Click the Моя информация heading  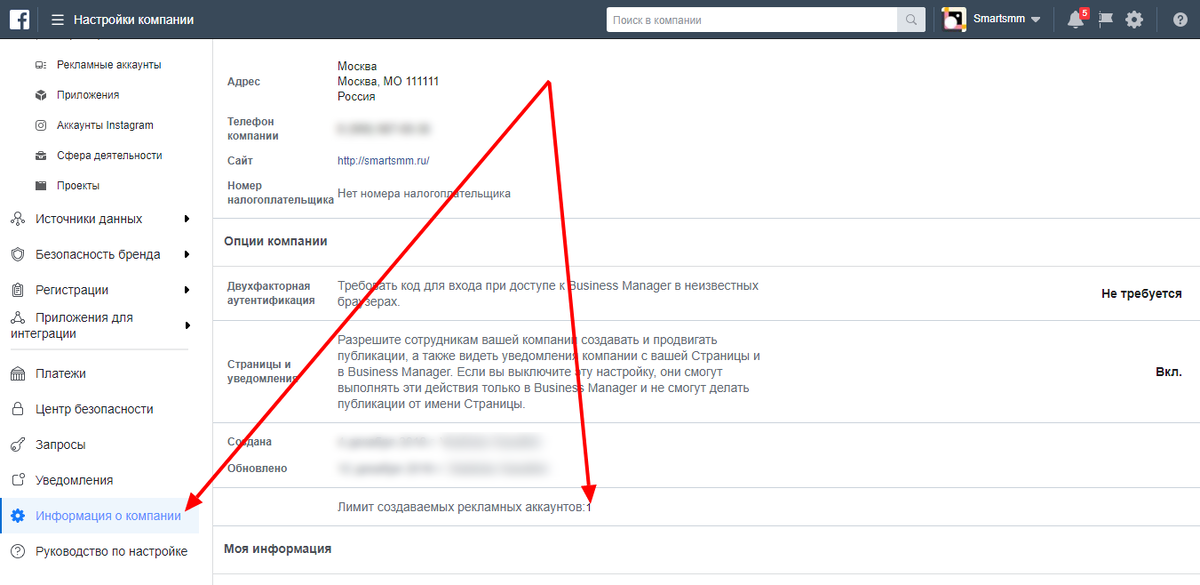point(277,549)
